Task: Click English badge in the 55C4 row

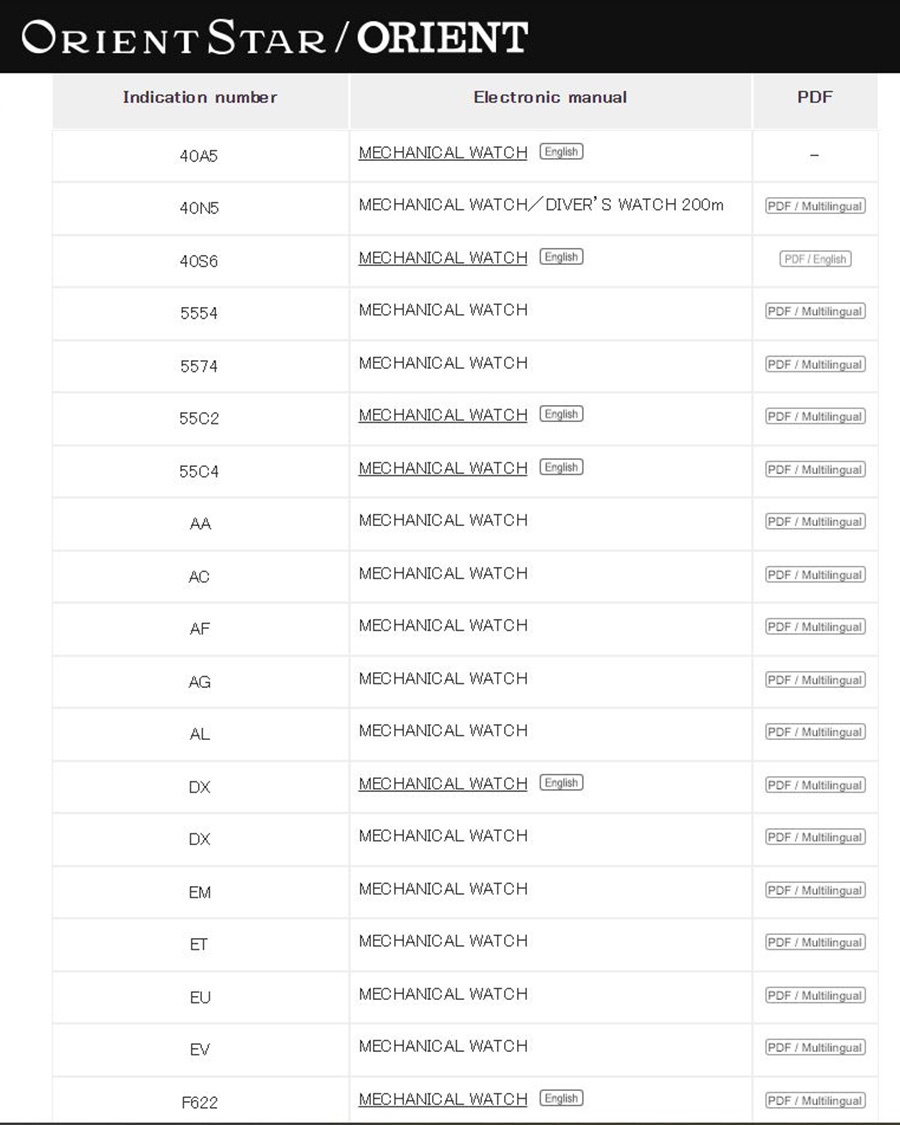Action: 561,467
